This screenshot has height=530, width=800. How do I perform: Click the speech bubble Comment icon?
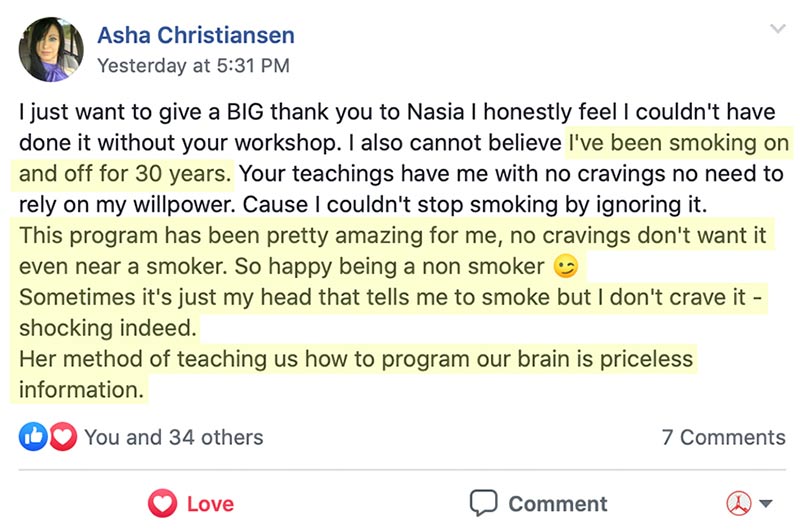pos(484,503)
